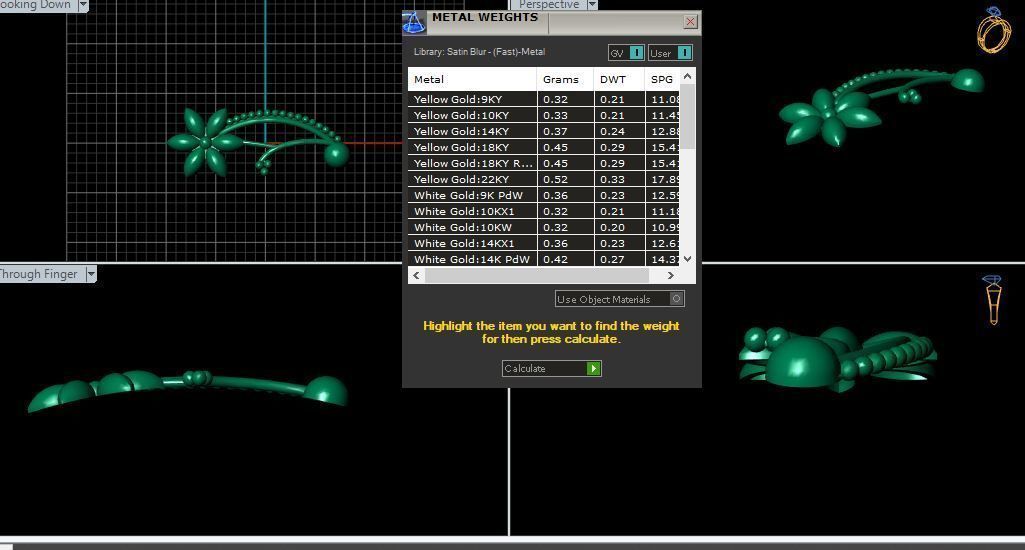The width and height of the screenshot is (1025, 550).
Task: Select the Yellow Gold:10KY row
Action: click(x=544, y=115)
